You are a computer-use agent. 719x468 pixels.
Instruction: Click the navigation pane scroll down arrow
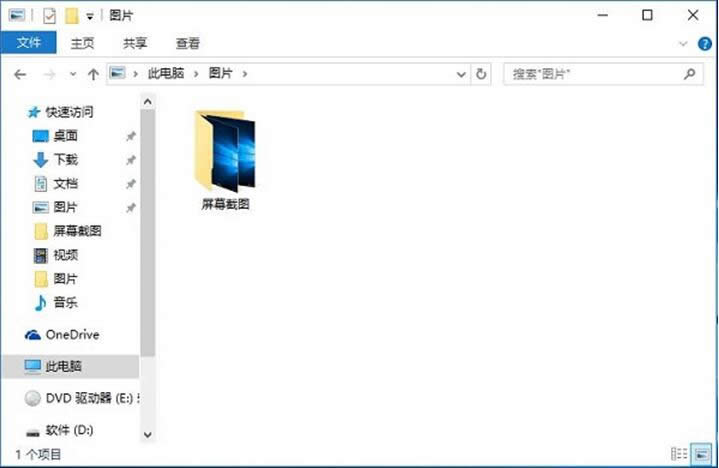[148, 435]
